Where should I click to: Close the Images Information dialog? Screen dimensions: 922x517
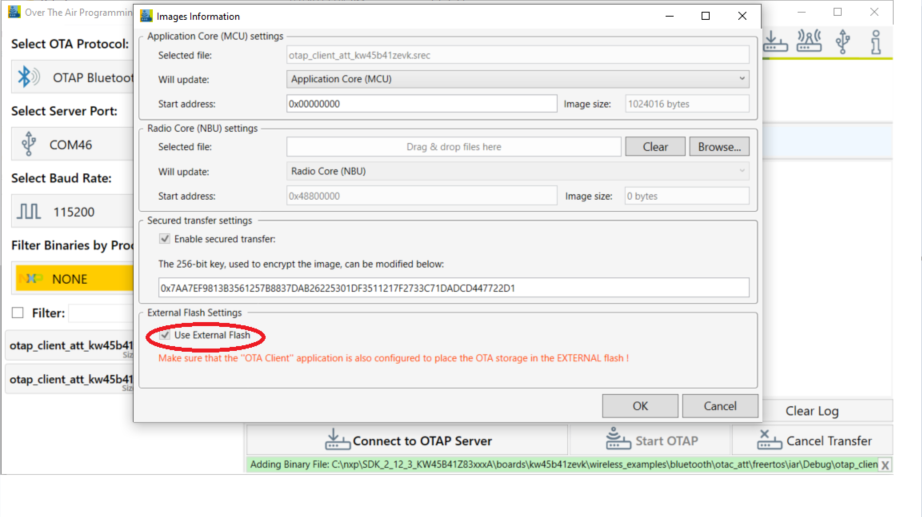click(x=742, y=16)
